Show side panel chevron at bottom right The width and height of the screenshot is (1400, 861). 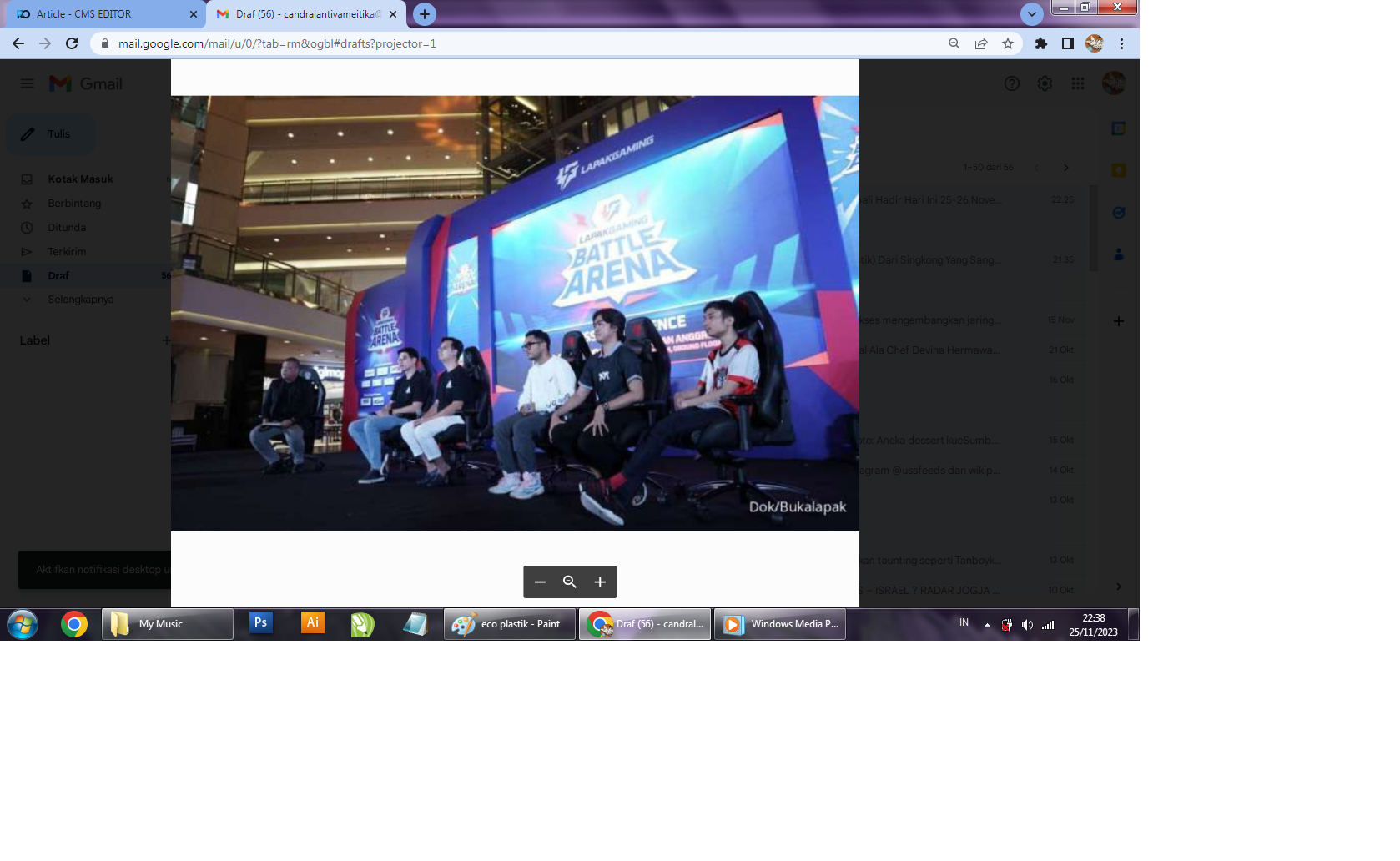pos(1119,587)
